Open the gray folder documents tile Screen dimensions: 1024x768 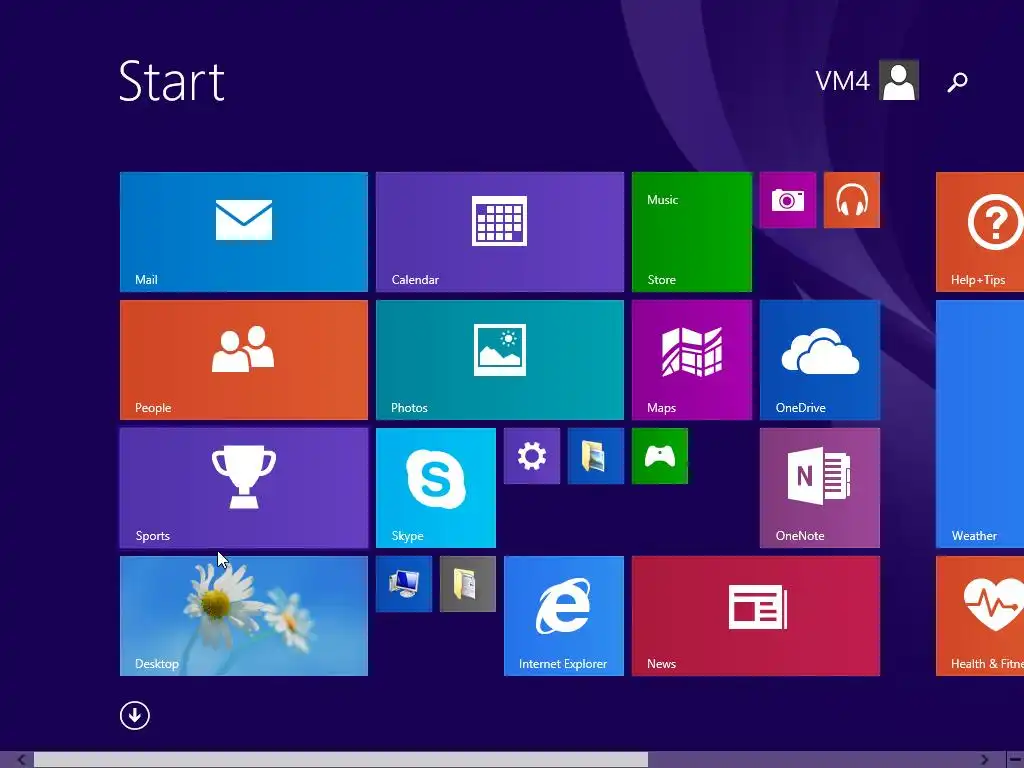click(468, 584)
